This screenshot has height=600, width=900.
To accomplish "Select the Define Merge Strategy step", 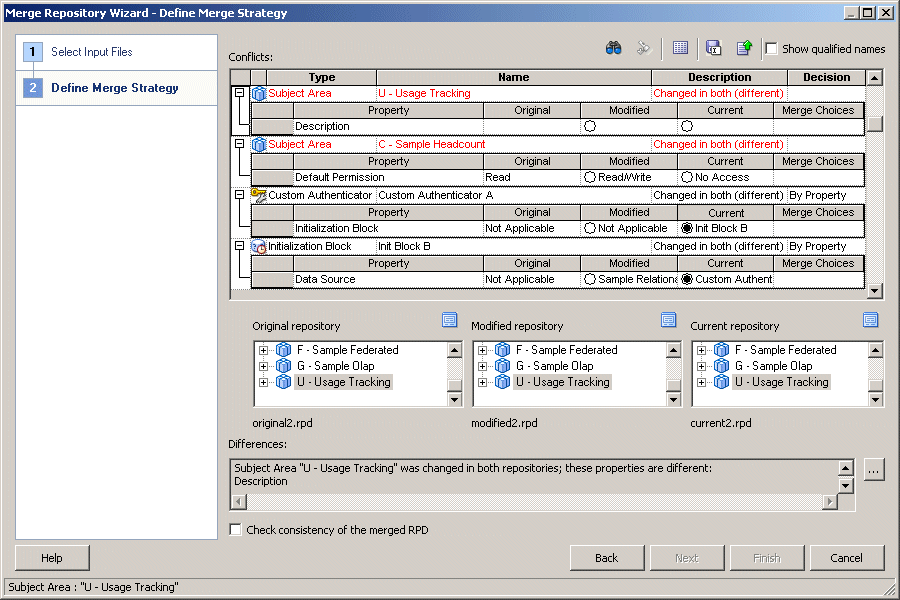I will tap(114, 88).
